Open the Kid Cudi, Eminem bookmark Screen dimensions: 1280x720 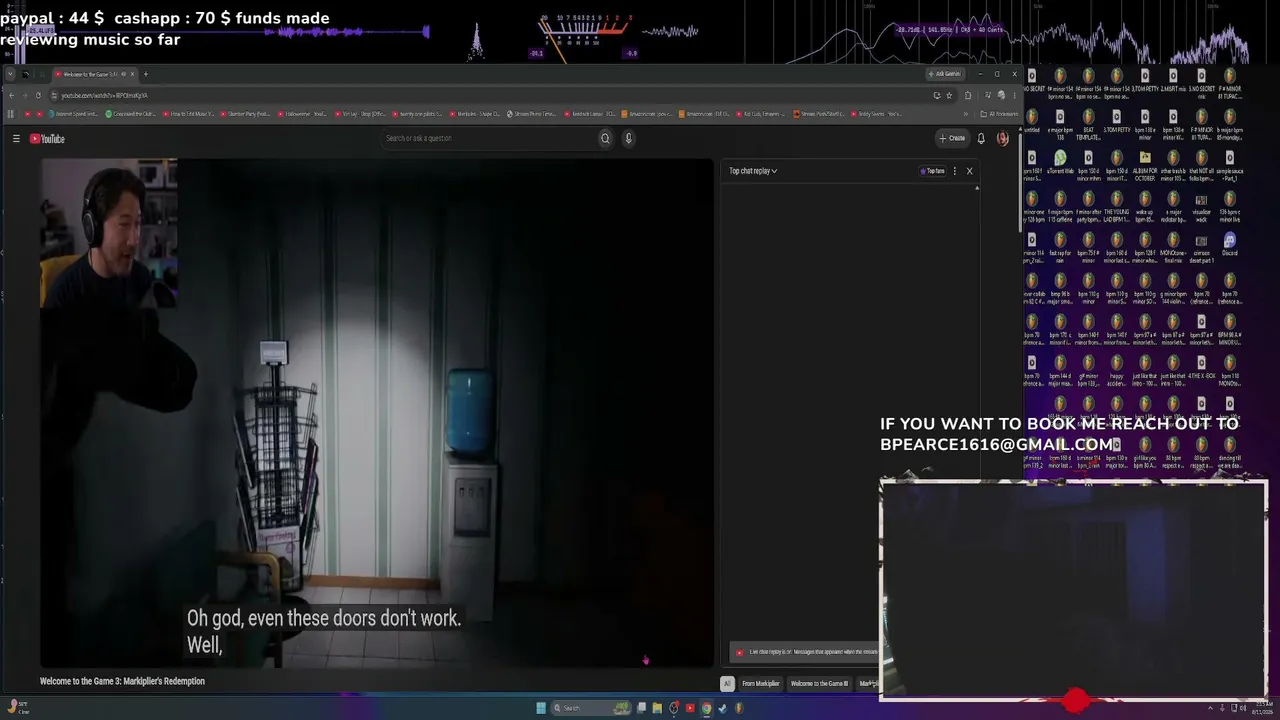point(760,114)
